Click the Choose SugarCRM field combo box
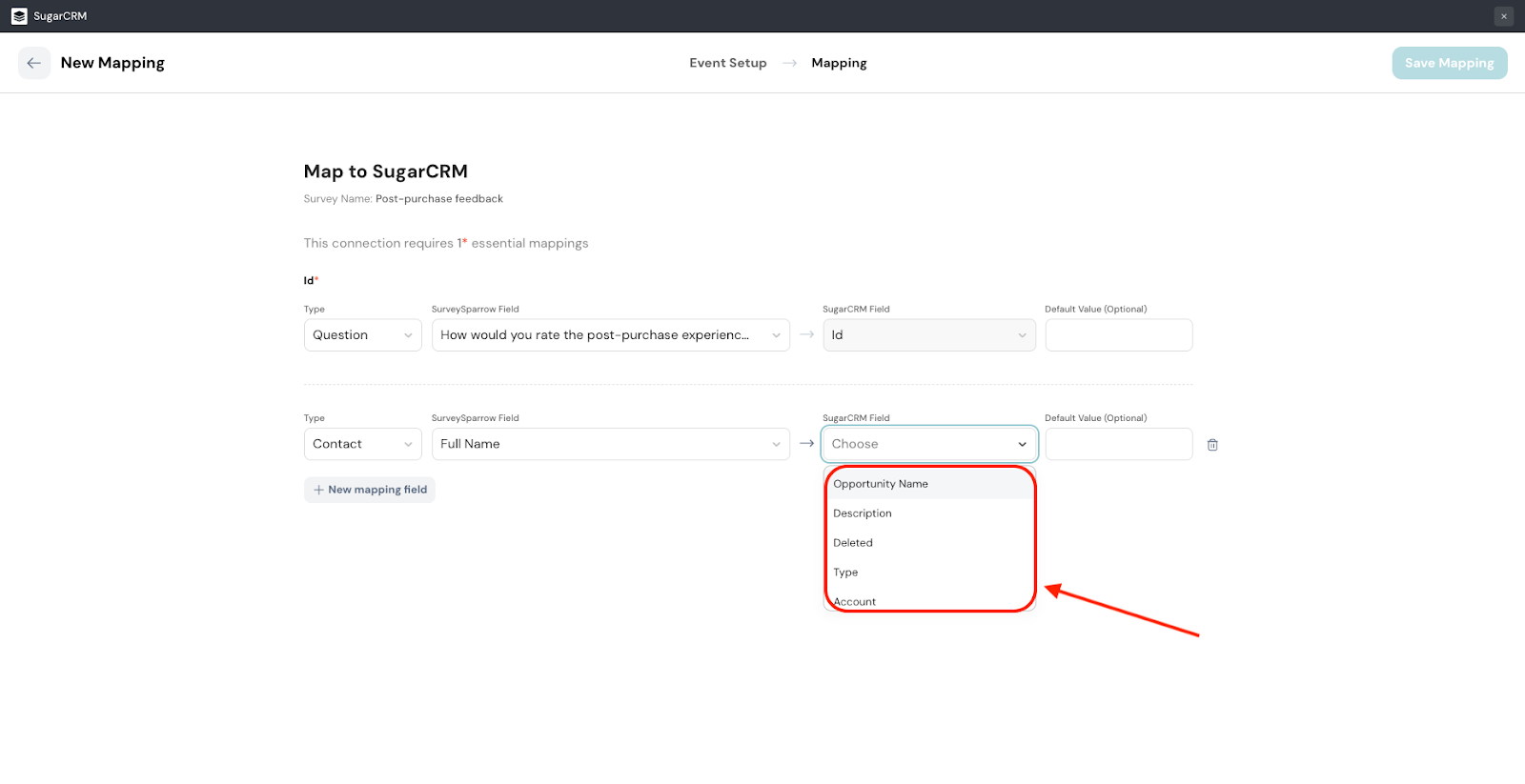The height and width of the screenshot is (784, 1525). coord(928,444)
